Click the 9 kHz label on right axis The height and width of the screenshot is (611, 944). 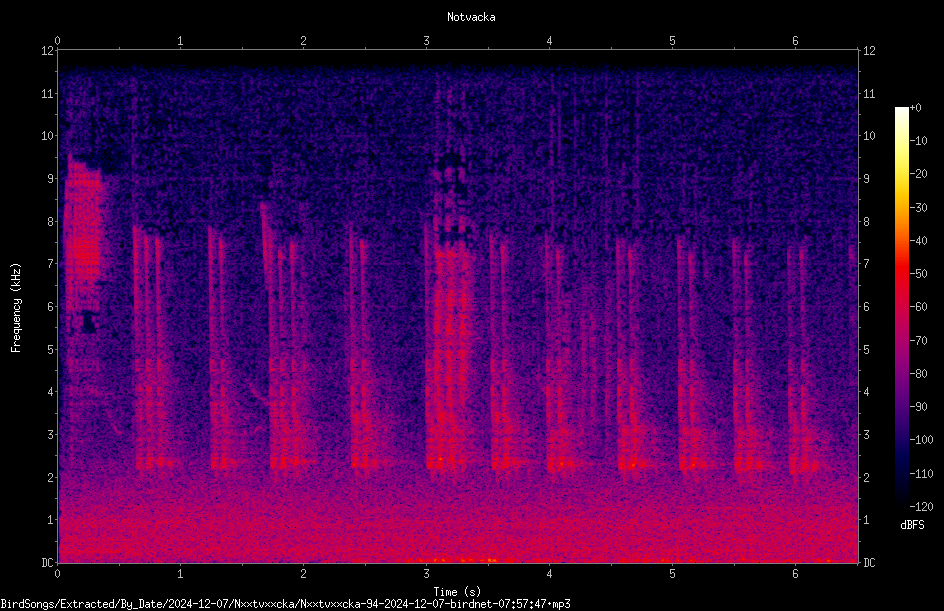point(866,179)
